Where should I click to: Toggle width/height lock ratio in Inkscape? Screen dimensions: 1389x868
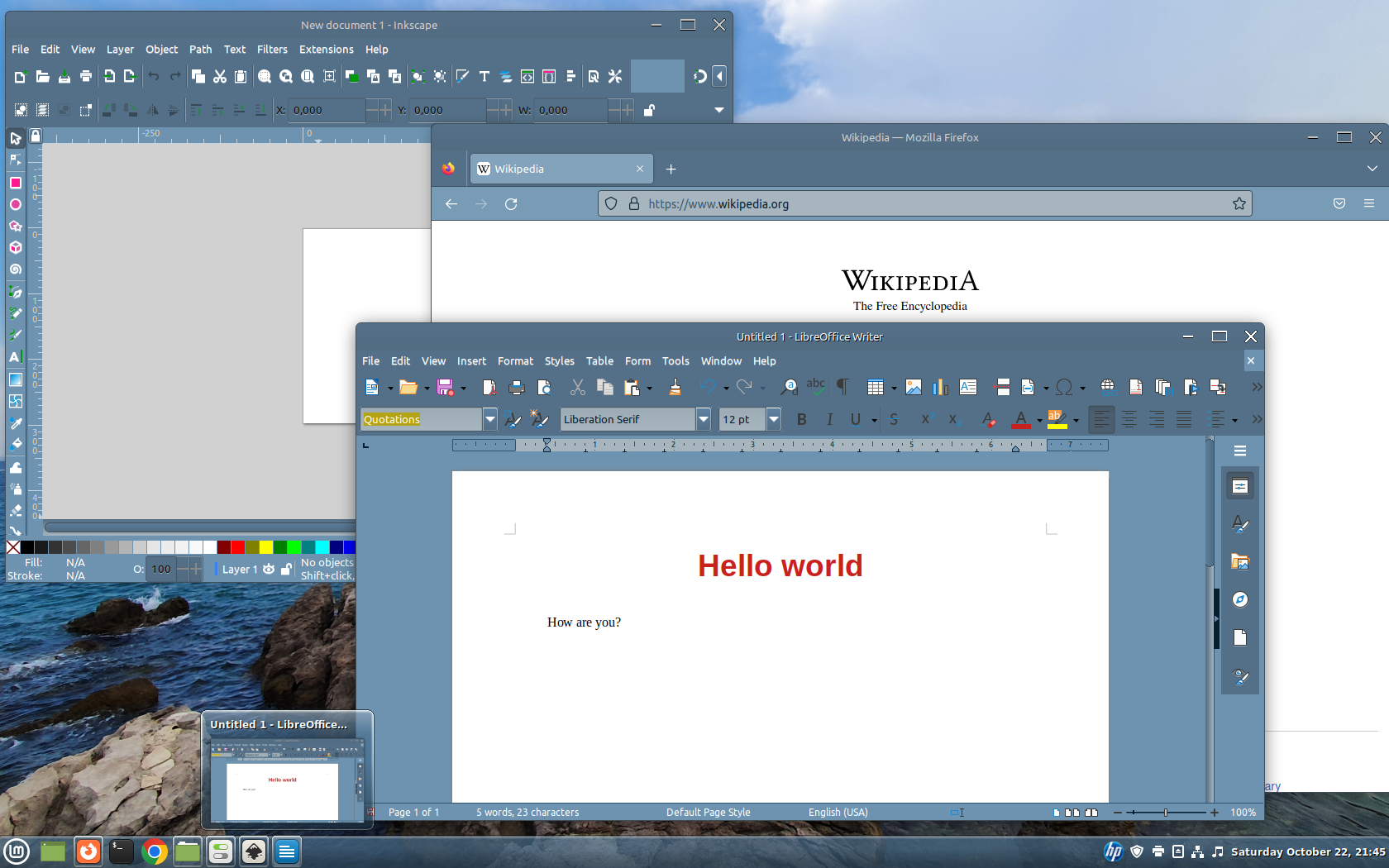(x=649, y=110)
